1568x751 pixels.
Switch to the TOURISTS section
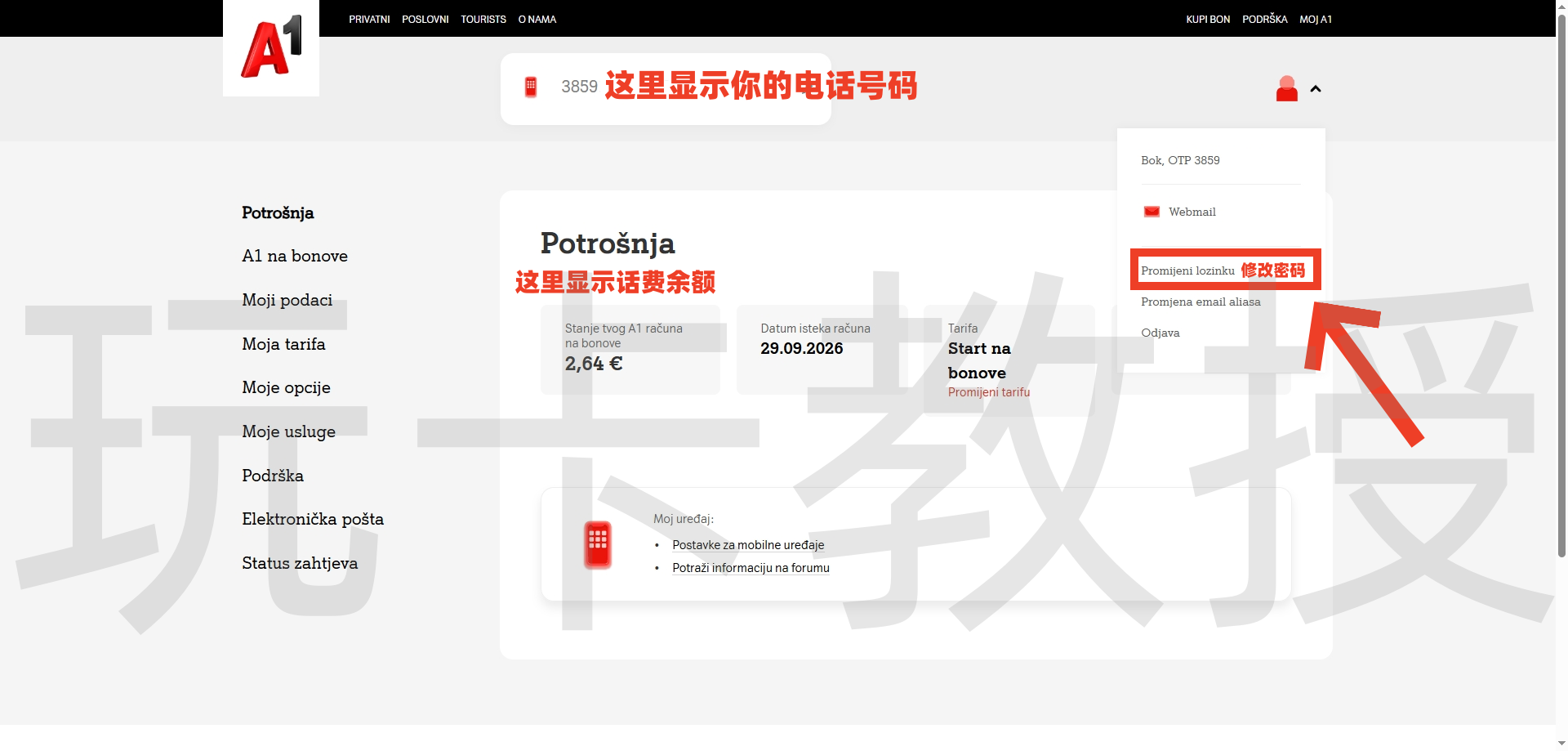483,19
